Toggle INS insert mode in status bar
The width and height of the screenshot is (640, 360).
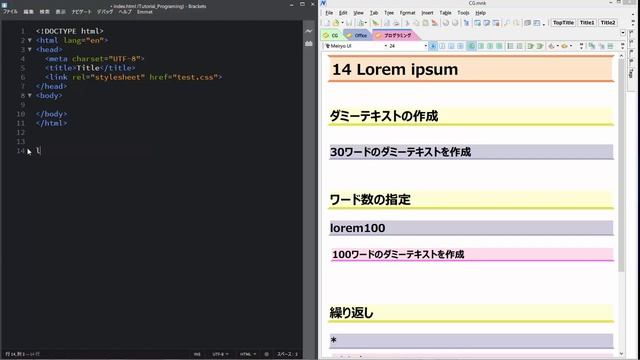pyautogui.click(x=197, y=354)
